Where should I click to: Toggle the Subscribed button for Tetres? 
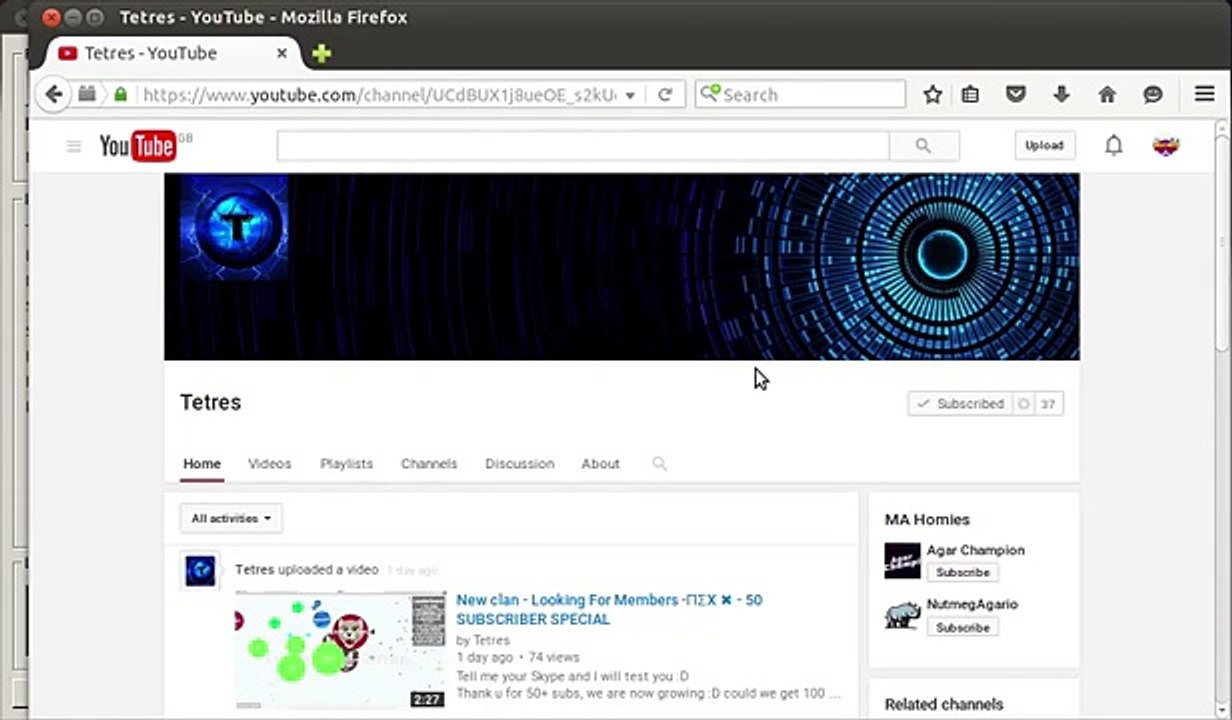click(960, 404)
